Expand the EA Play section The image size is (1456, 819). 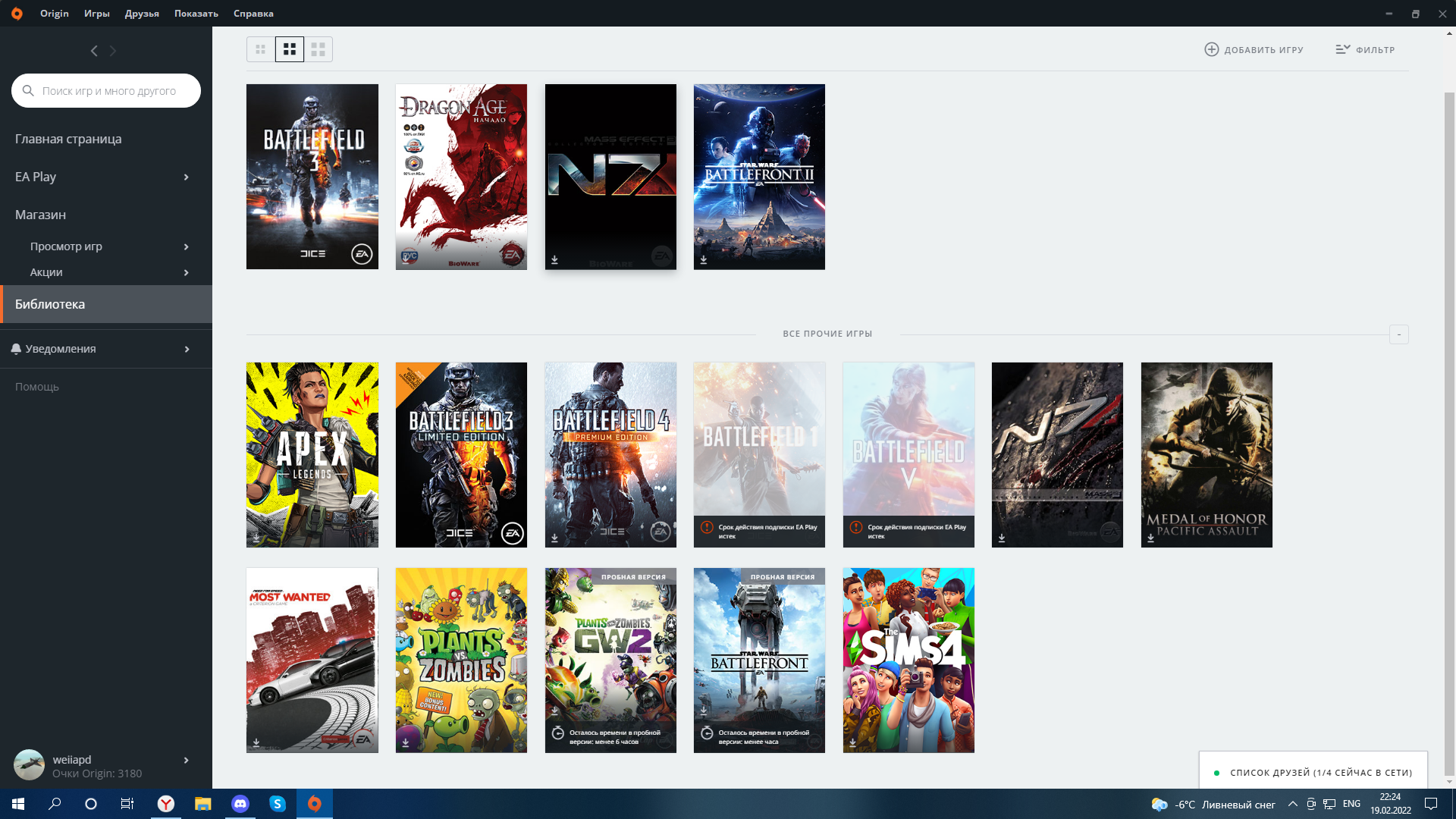point(187,177)
